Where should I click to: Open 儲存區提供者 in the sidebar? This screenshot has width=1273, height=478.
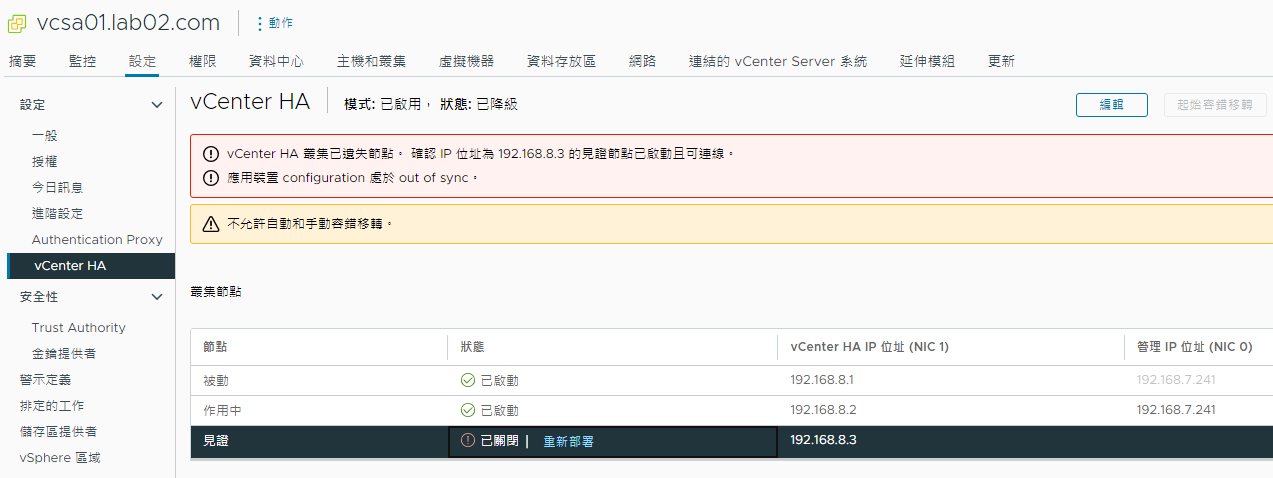(59, 432)
